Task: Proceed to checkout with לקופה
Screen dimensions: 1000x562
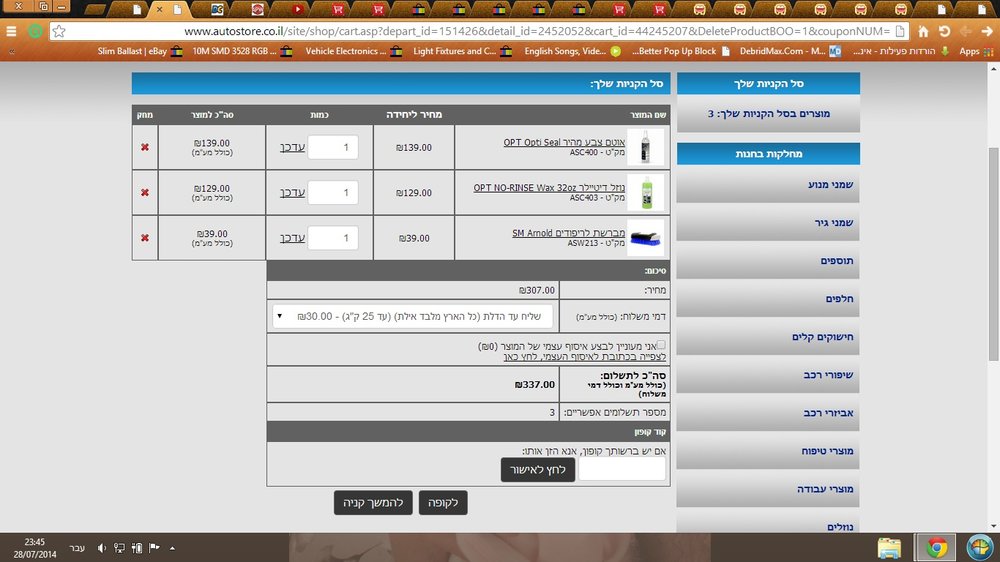Action: [443, 503]
